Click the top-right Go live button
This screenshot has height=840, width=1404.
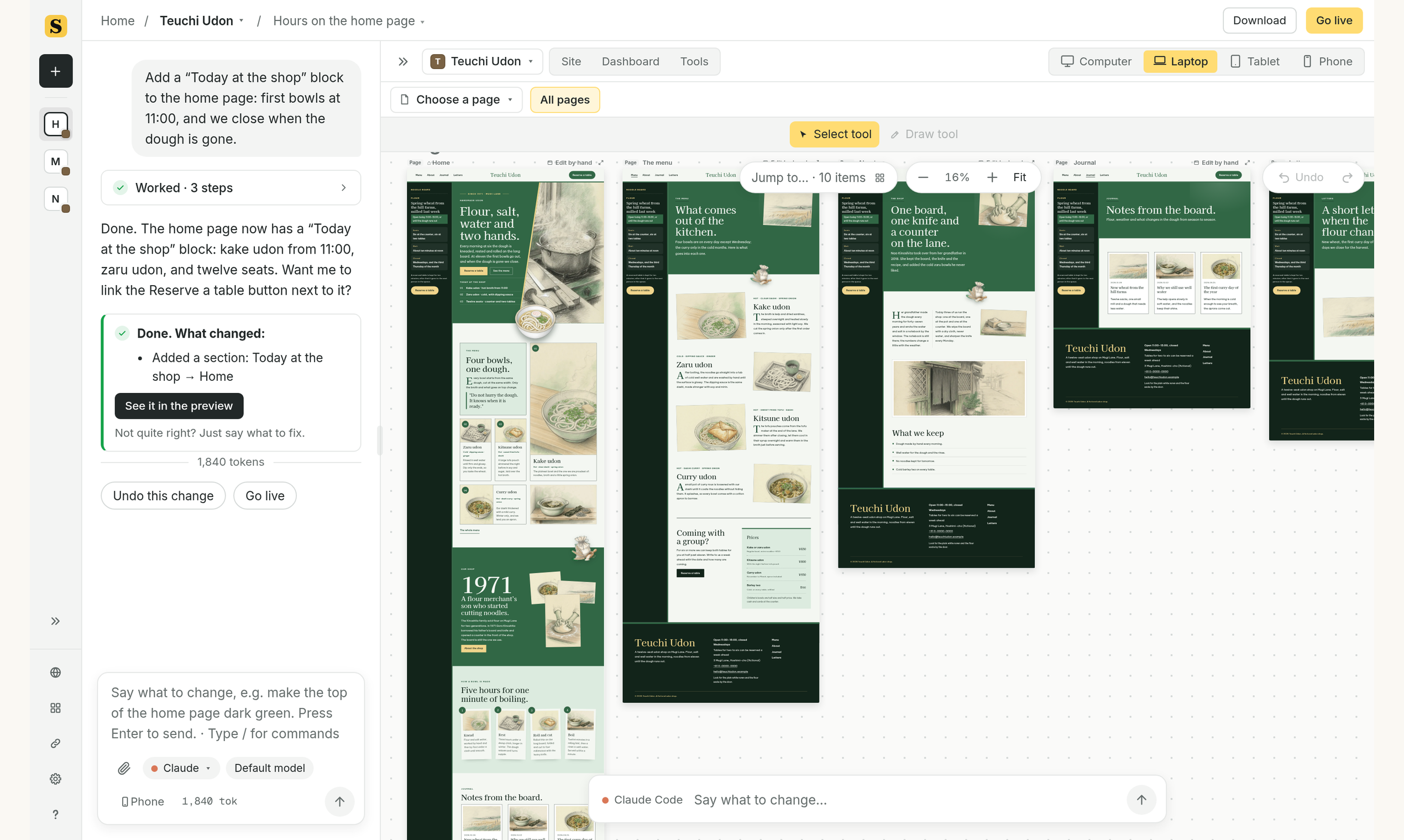pyautogui.click(x=1334, y=20)
